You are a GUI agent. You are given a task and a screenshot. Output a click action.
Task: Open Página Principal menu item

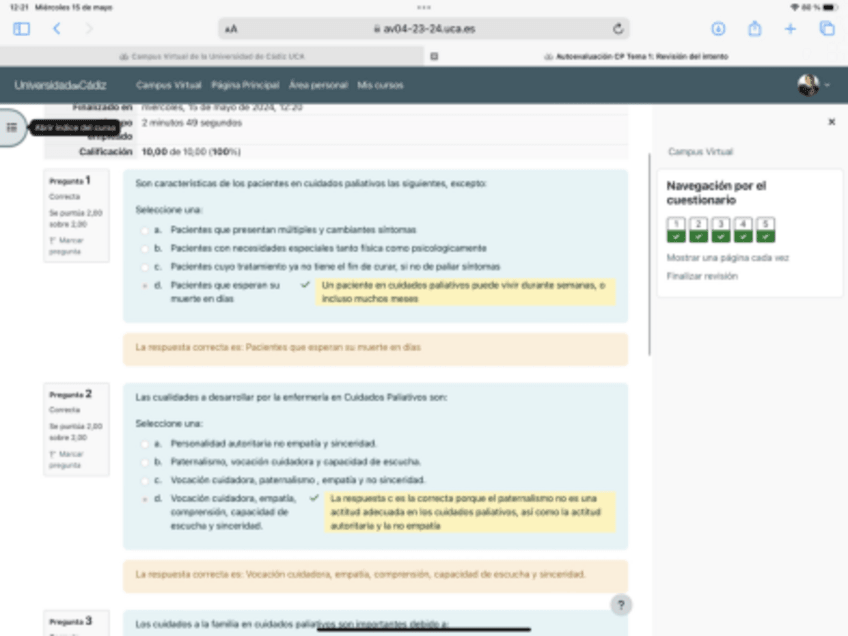click(245, 85)
